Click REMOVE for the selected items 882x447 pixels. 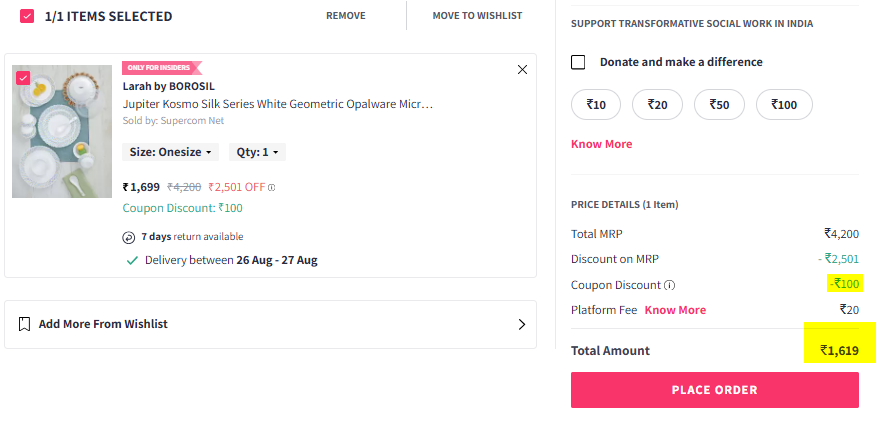(346, 16)
